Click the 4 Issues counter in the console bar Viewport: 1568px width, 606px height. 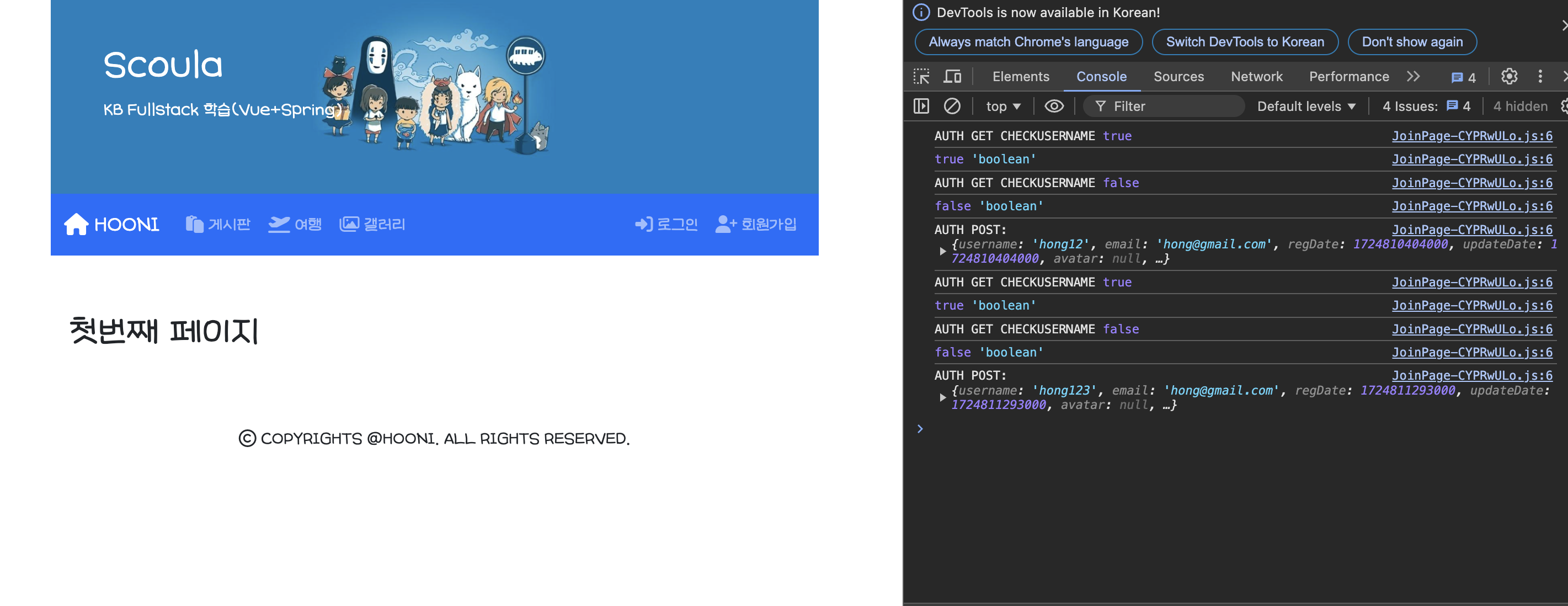(x=1426, y=107)
